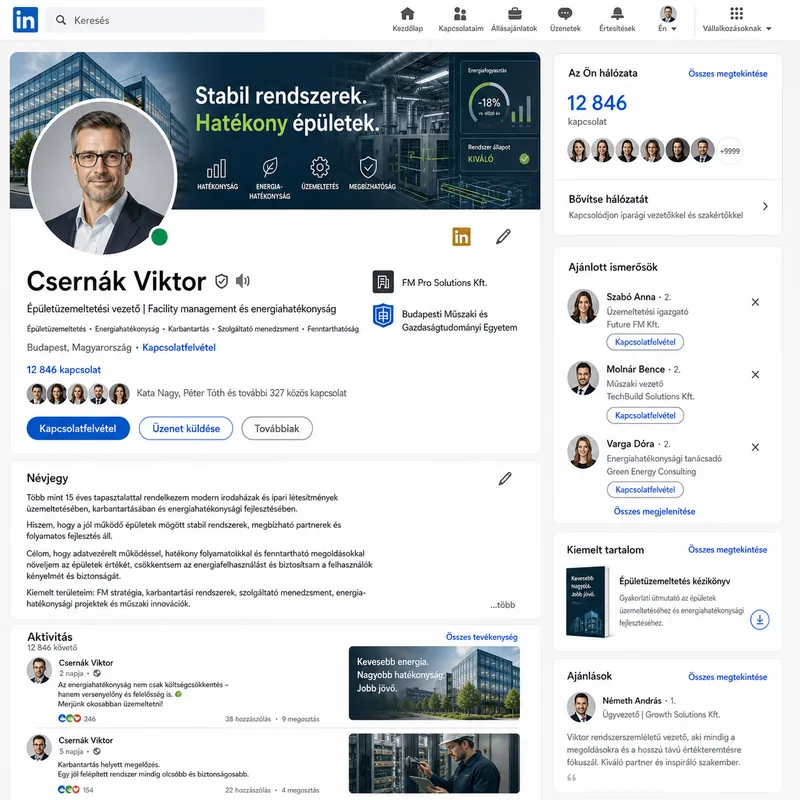Dismiss Szabó Anna suggestion
The width and height of the screenshot is (800, 800).
(x=756, y=302)
